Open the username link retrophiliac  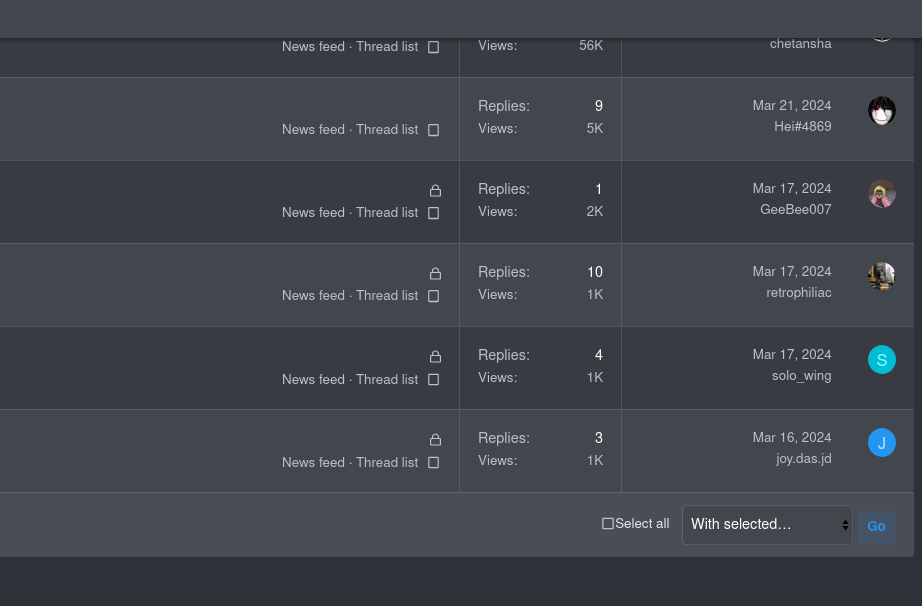799,293
